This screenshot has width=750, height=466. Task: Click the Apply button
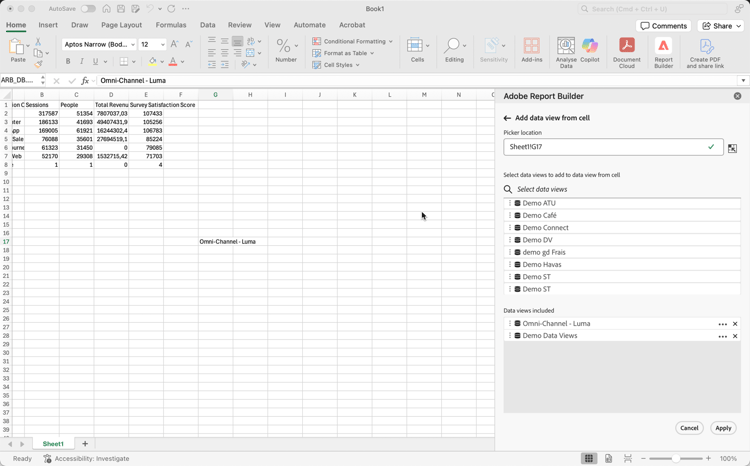coord(723,428)
